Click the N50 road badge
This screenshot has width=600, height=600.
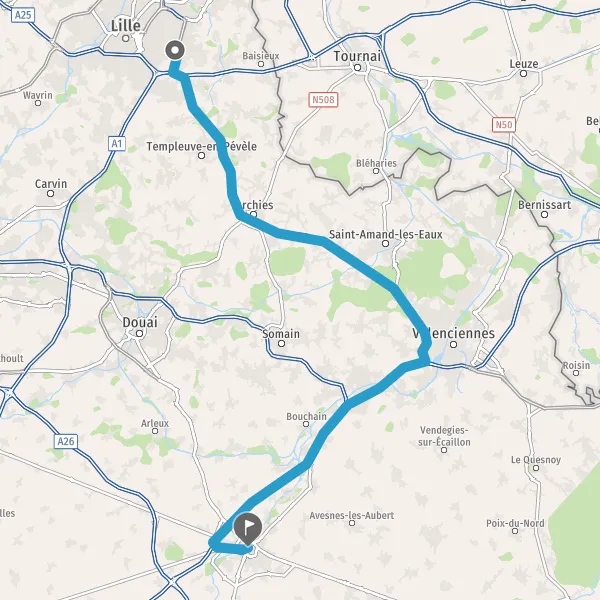click(x=504, y=124)
